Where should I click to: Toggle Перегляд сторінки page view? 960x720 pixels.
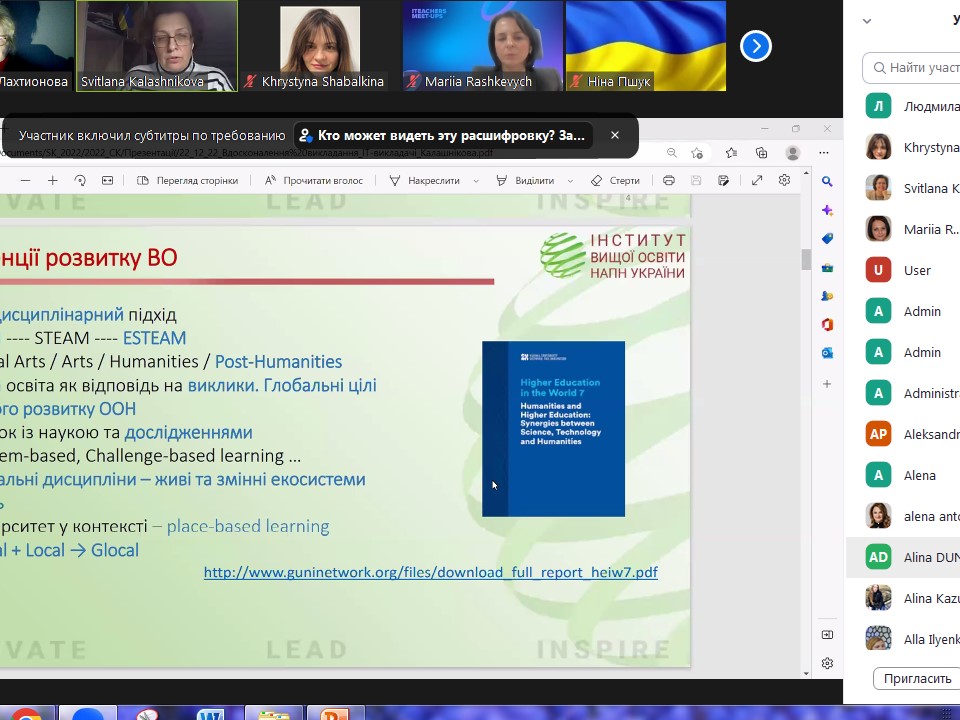pyautogui.click(x=188, y=181)
